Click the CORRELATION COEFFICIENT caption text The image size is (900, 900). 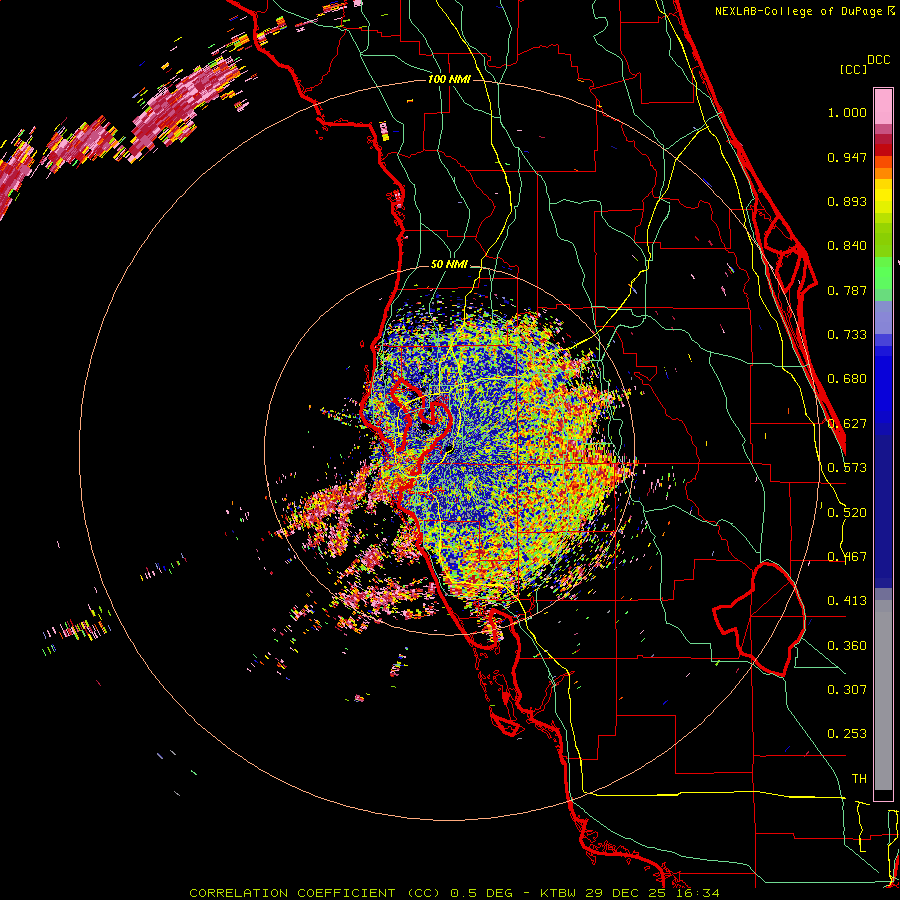292,893
